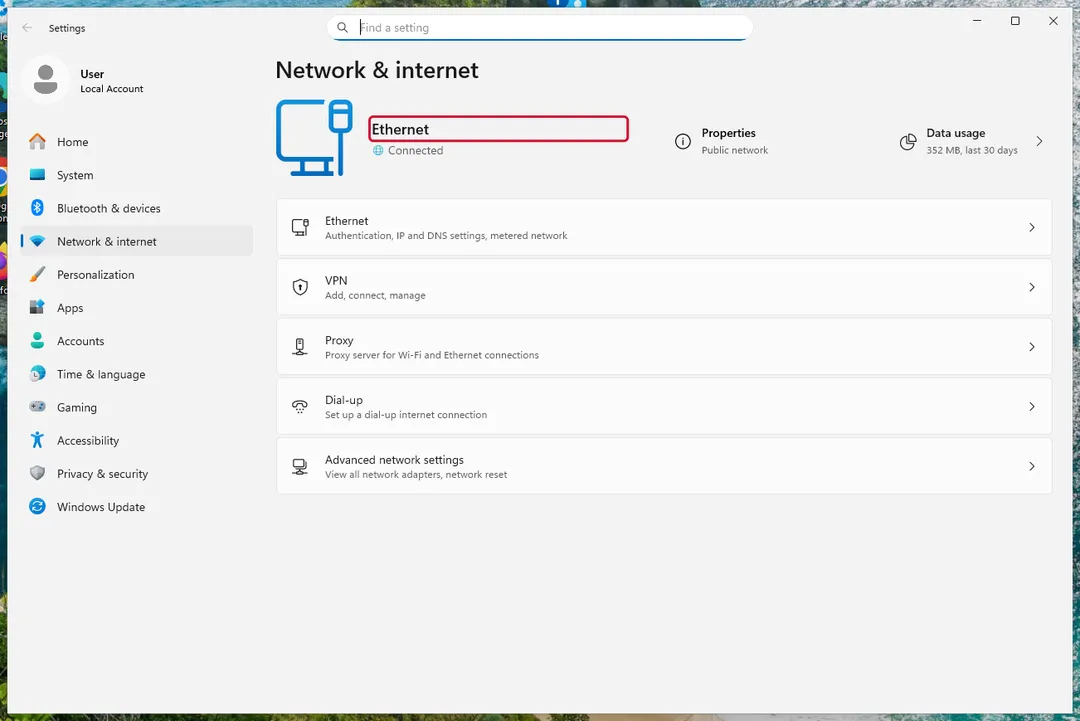Click the search magnifier icon
Screen dimensions: 1080x721
[342, 28]
